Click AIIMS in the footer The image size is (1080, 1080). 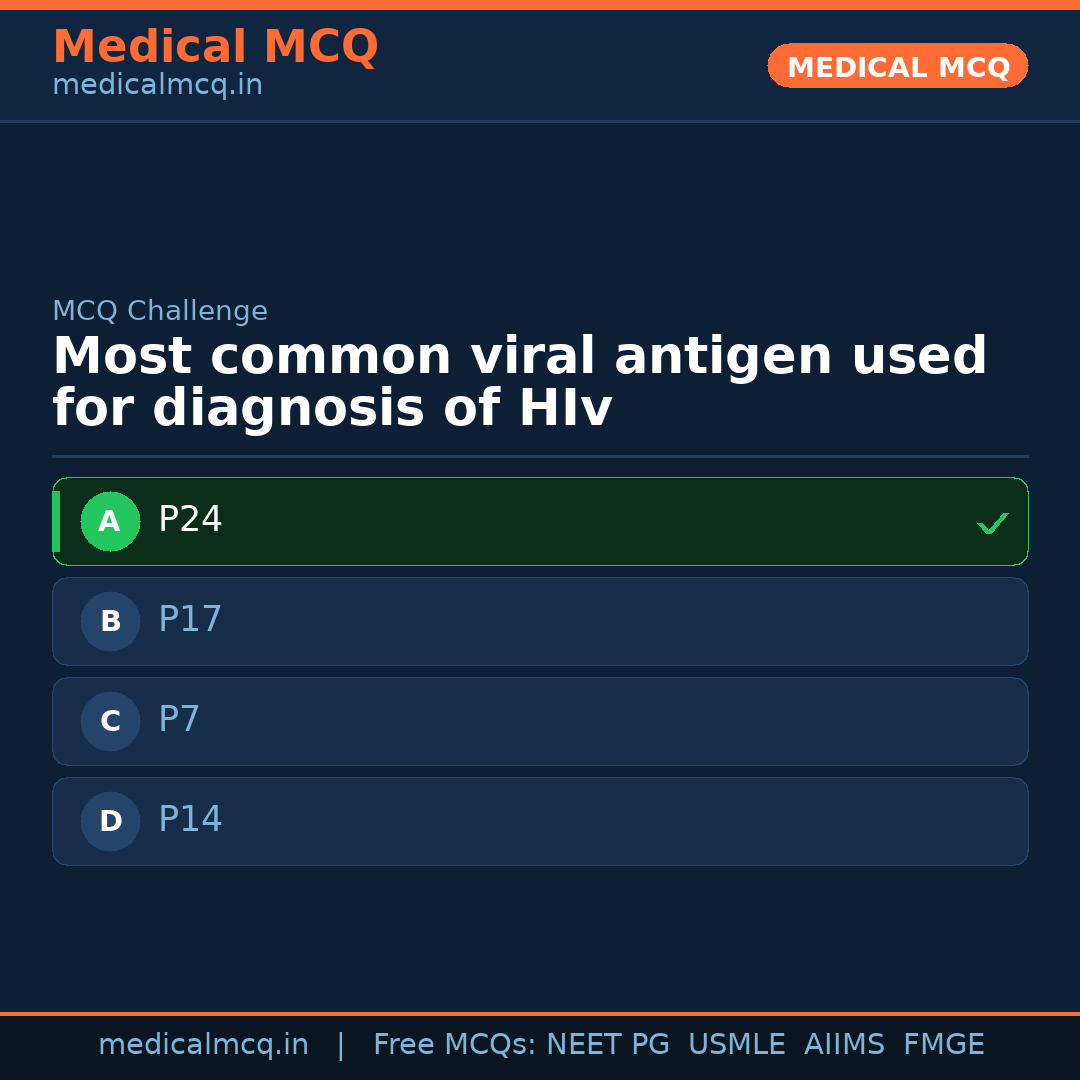click(844, 1045)
